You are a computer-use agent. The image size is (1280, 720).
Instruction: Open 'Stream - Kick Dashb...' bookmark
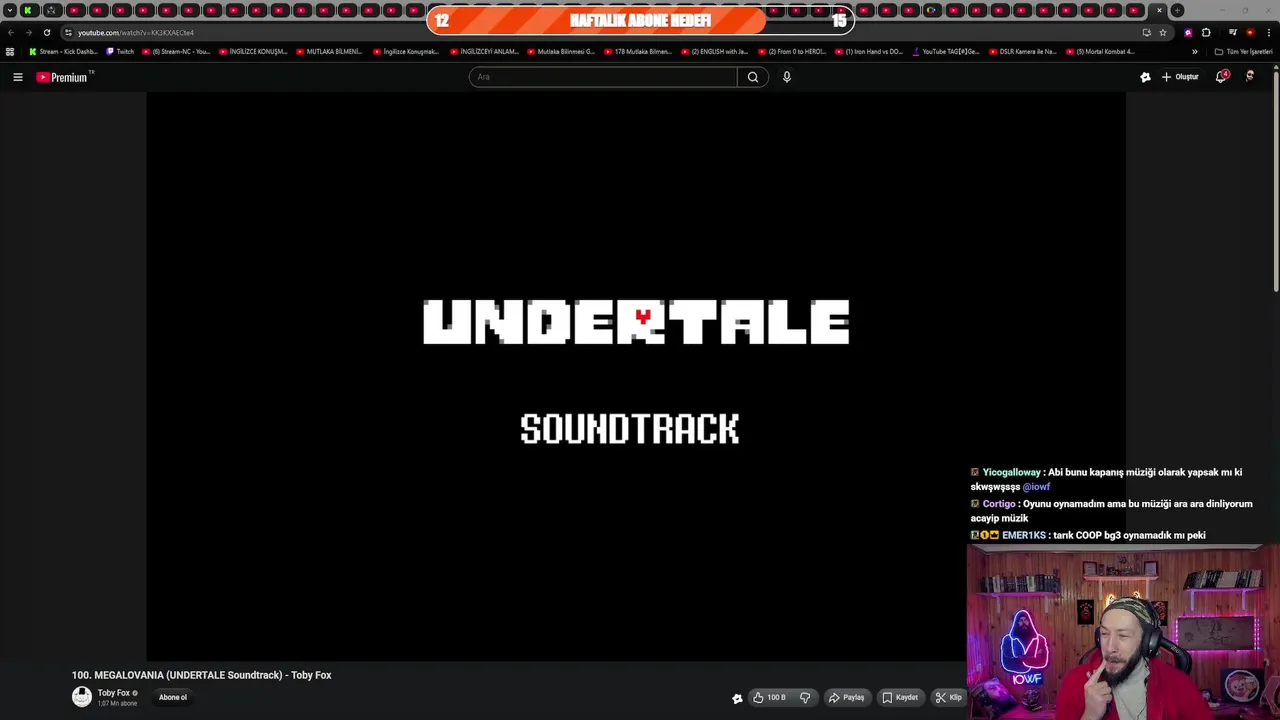point(63,51)
